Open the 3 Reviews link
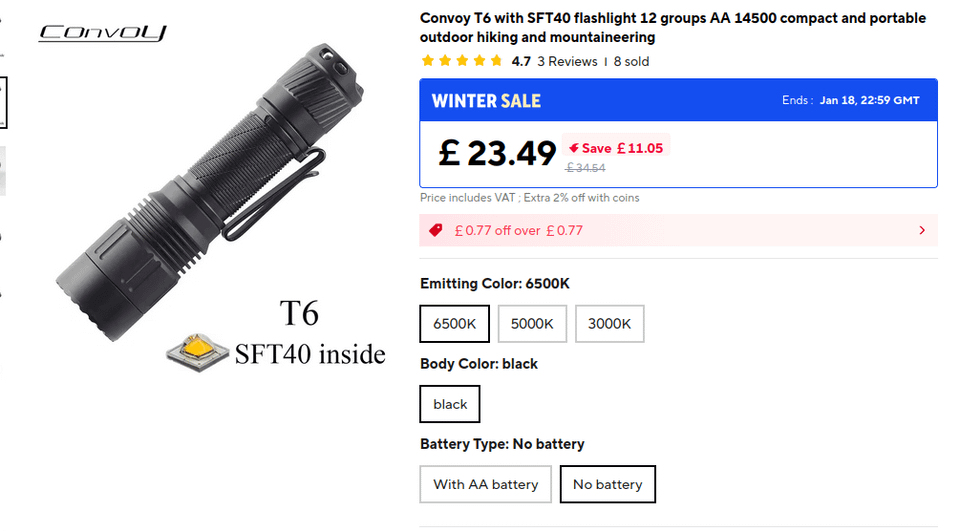This screenshot has height=532, width=960. (x=567, y=61)
